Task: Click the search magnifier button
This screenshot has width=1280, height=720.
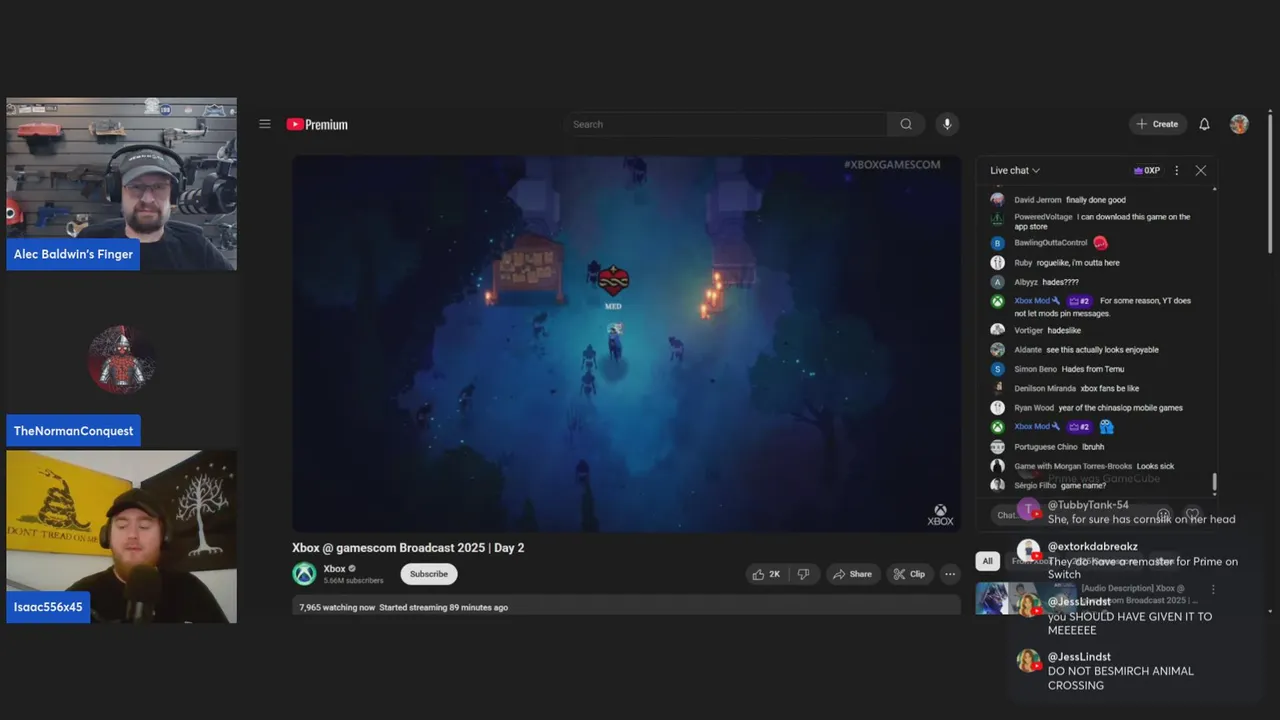Action: pyautogui.click(x=906, y=124)
